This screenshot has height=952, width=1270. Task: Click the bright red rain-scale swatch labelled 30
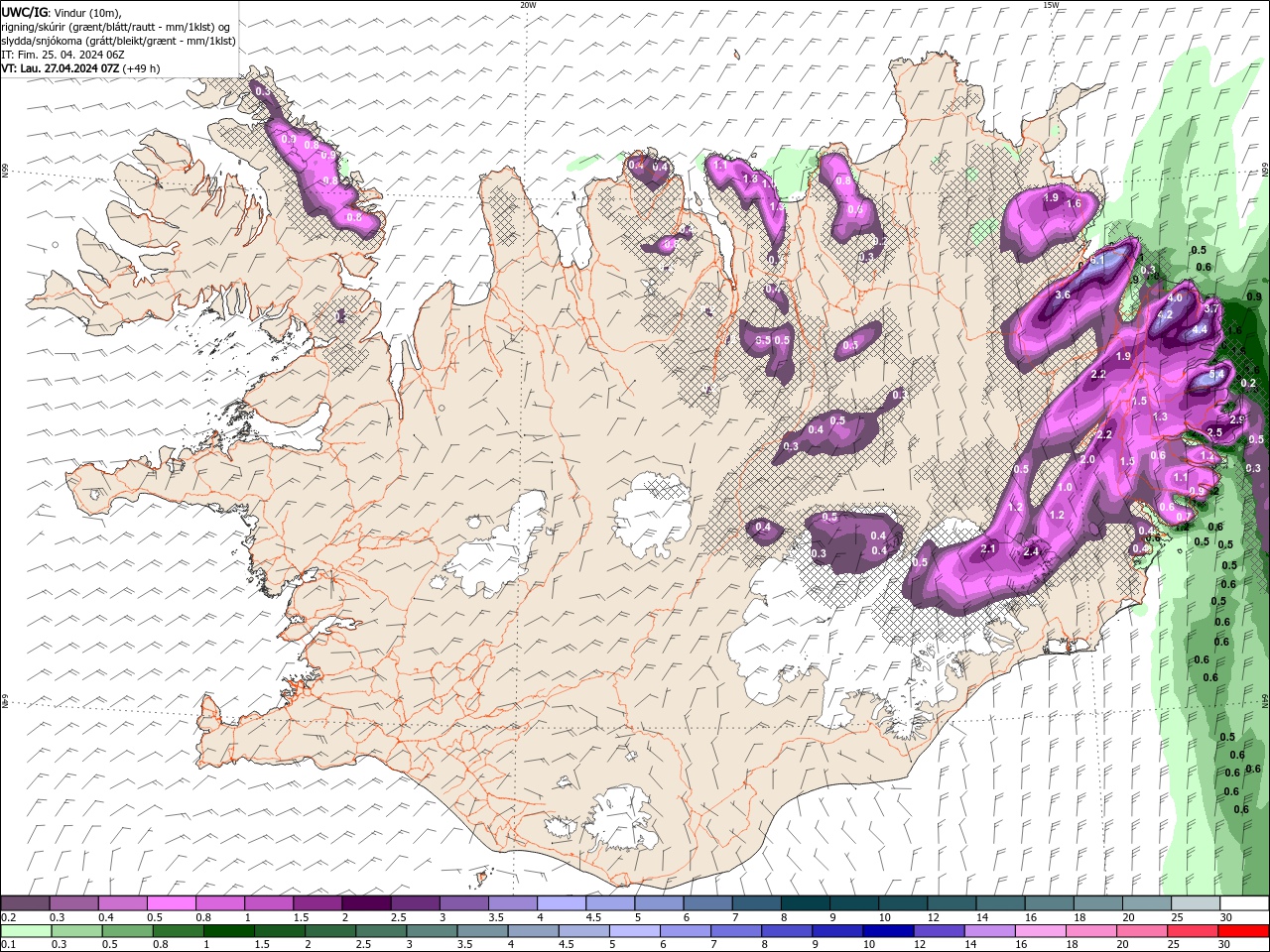point(1244,930)
